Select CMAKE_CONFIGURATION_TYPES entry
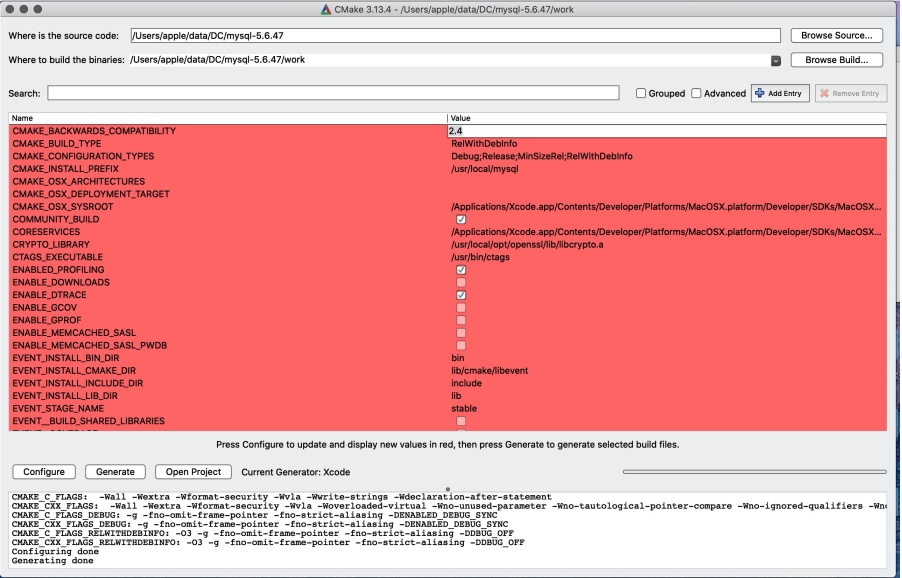 click(x=83, y=156)
